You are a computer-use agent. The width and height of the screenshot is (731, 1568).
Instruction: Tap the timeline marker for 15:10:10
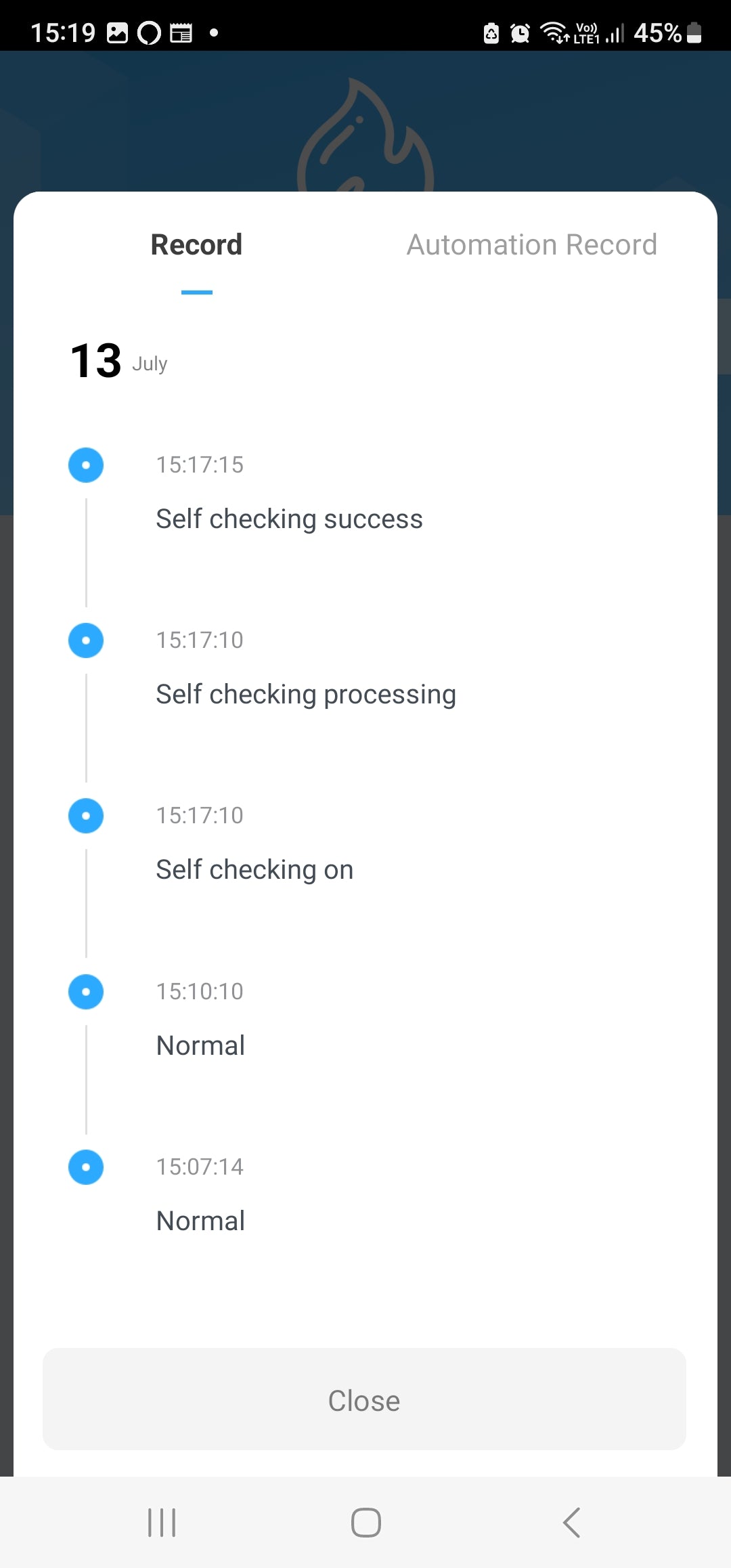(86, 992)
